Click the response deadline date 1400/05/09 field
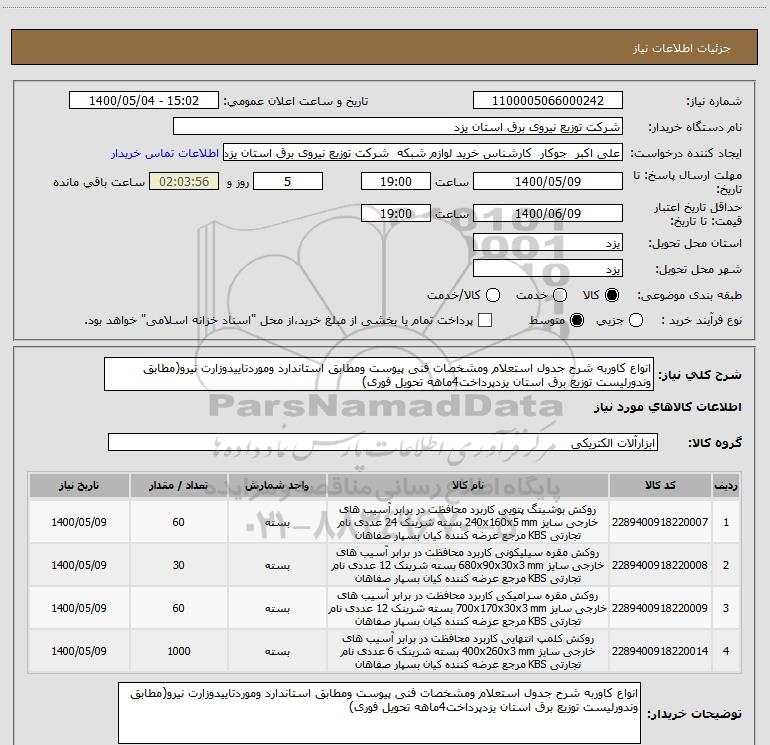The image size is (770, 745). 548,182
